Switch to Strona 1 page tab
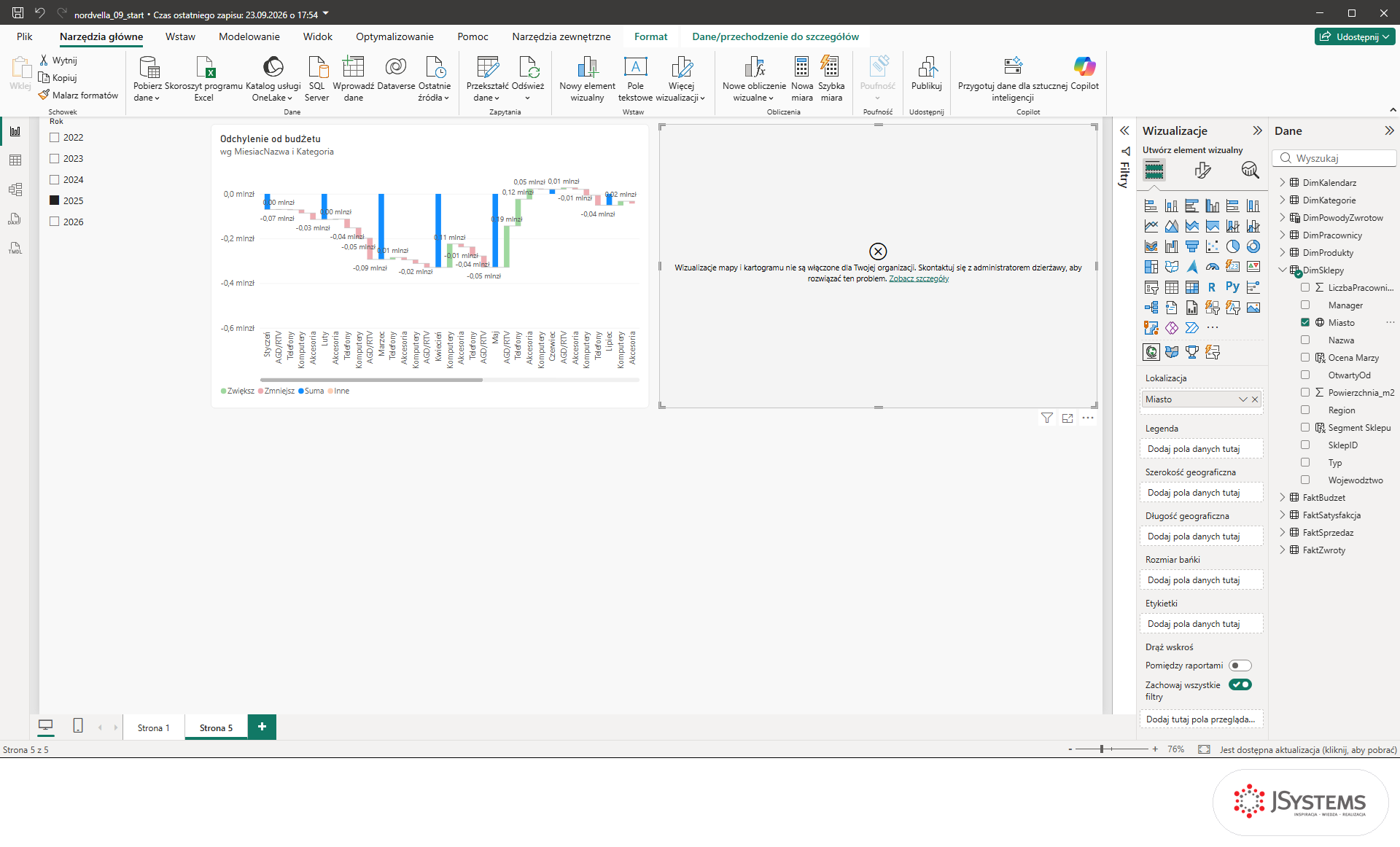The height and width of the screenshot is (847, 1400). [x=153, y=727]
